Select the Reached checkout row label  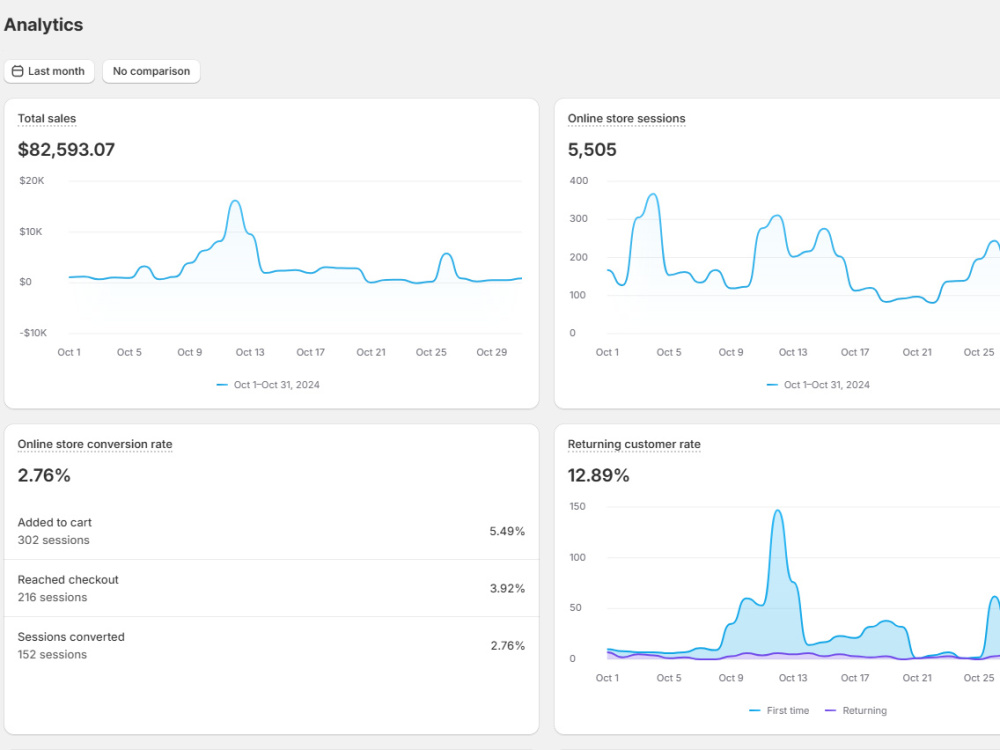(68, 580)
